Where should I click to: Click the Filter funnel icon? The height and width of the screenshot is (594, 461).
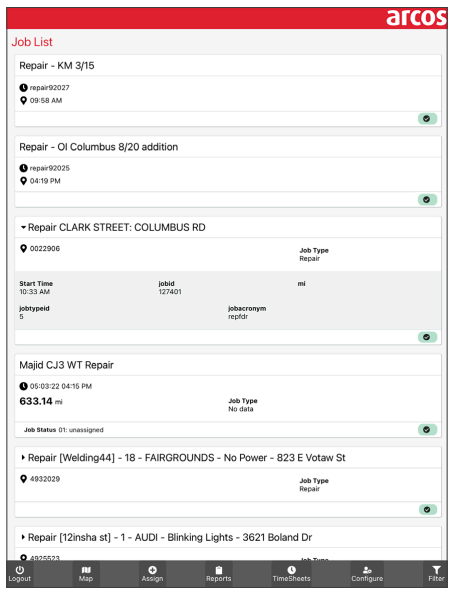(x=436, y=570)
